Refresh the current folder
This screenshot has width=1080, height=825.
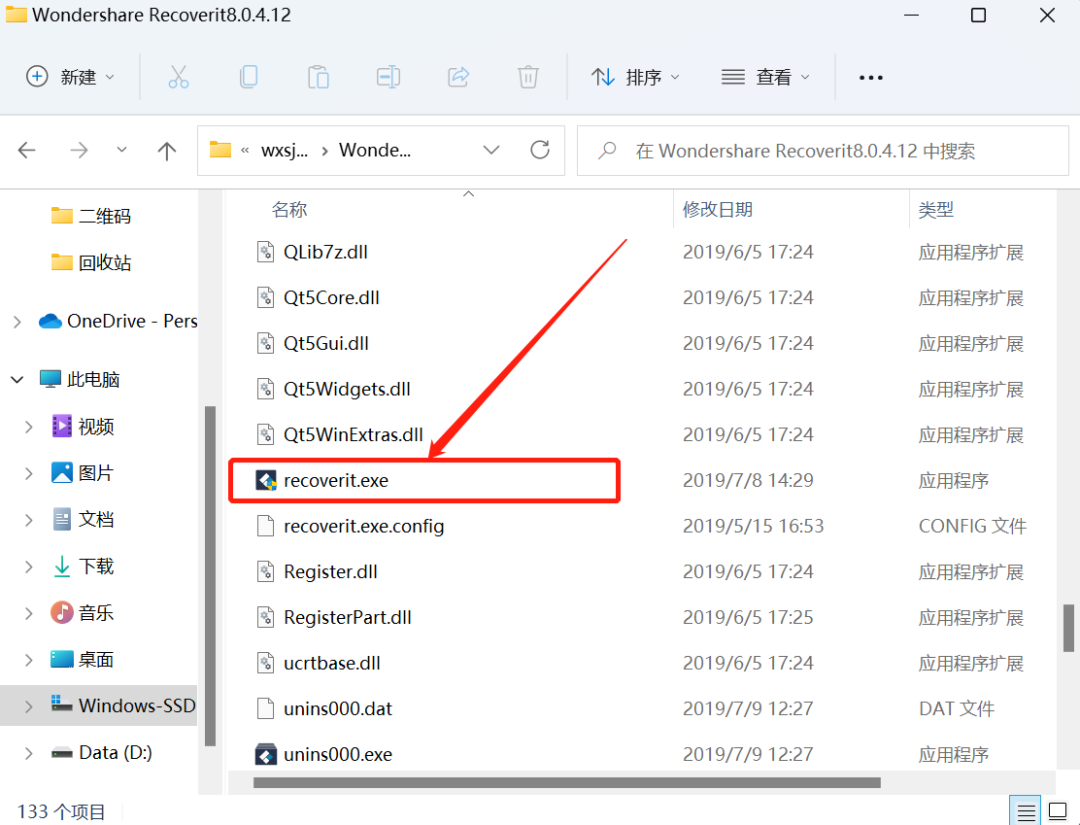pyautogui.click(x=540, y=150)
